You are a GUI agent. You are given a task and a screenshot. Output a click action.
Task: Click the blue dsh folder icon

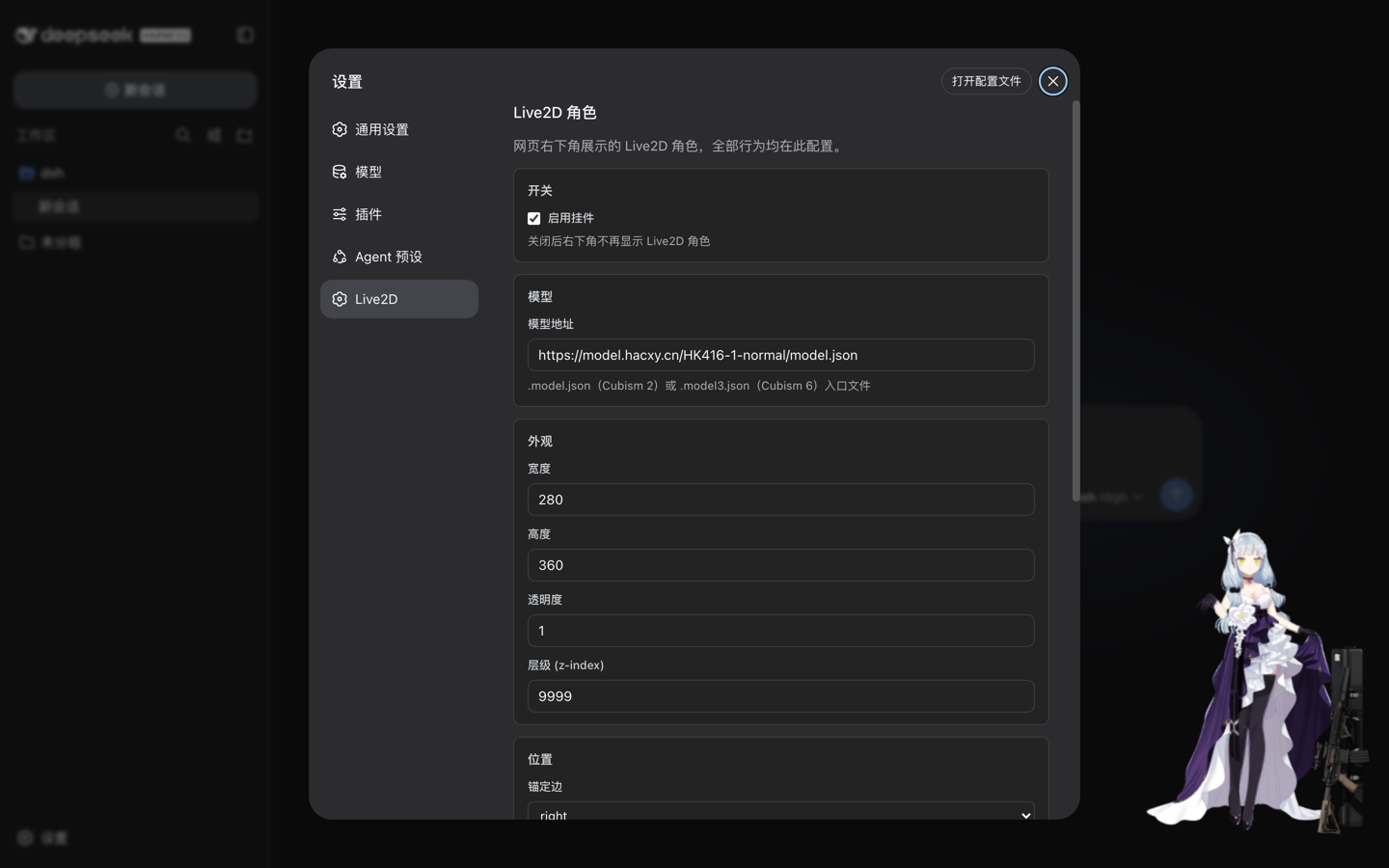(27, 173)
